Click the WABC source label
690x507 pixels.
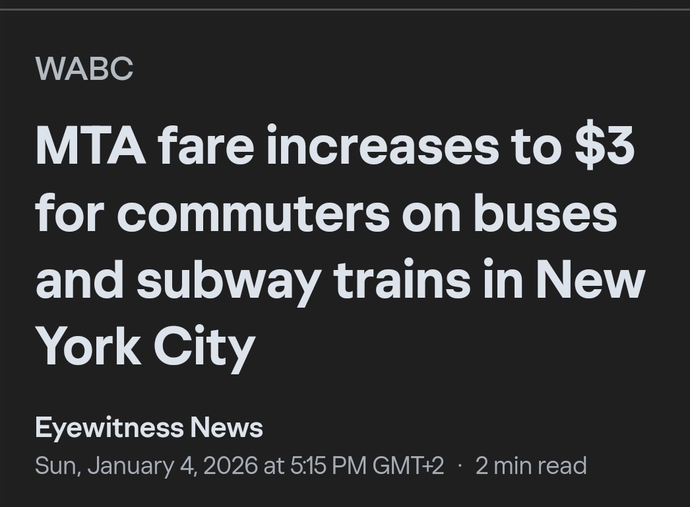coord(84,69)
